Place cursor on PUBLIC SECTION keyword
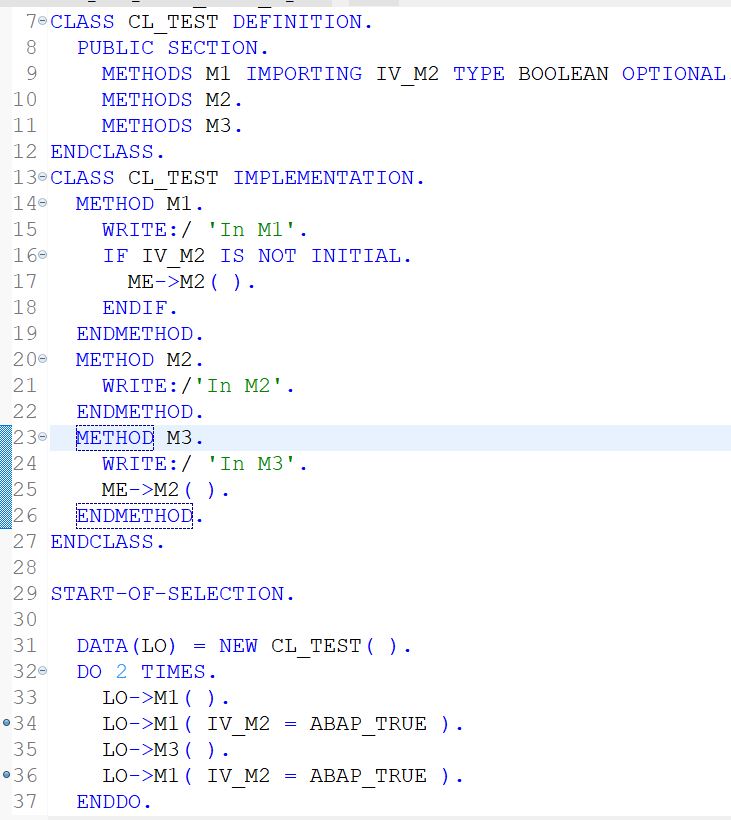Image resolution: width=731 pixels, height=820 pixels. point(173,48)
